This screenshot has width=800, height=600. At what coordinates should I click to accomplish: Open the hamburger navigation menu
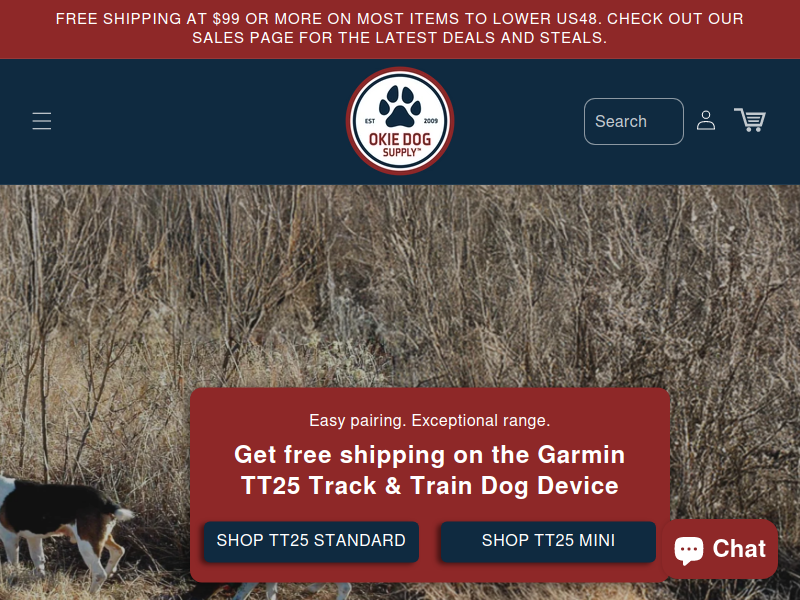click(x=41, y=121)
